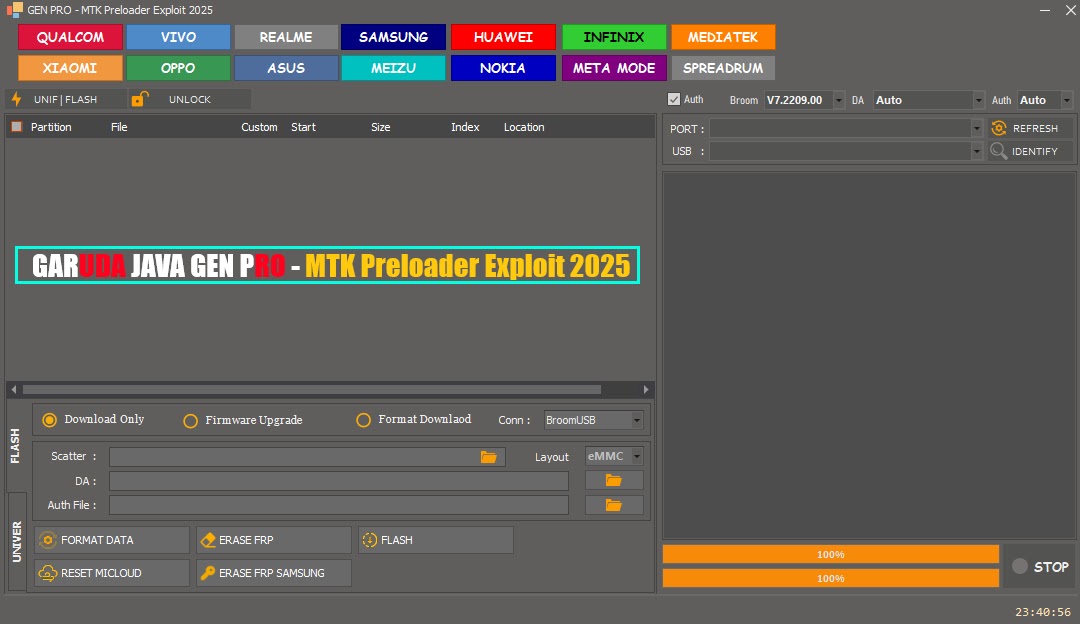This screenshot has width=1080, height=624.
Task: Open the OPPO brand tab
Action: 178,68
